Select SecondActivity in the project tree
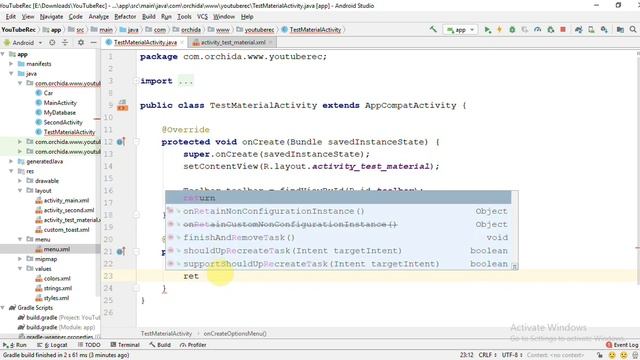Viewport: 640px width, 360px height. tap(63, 122)
